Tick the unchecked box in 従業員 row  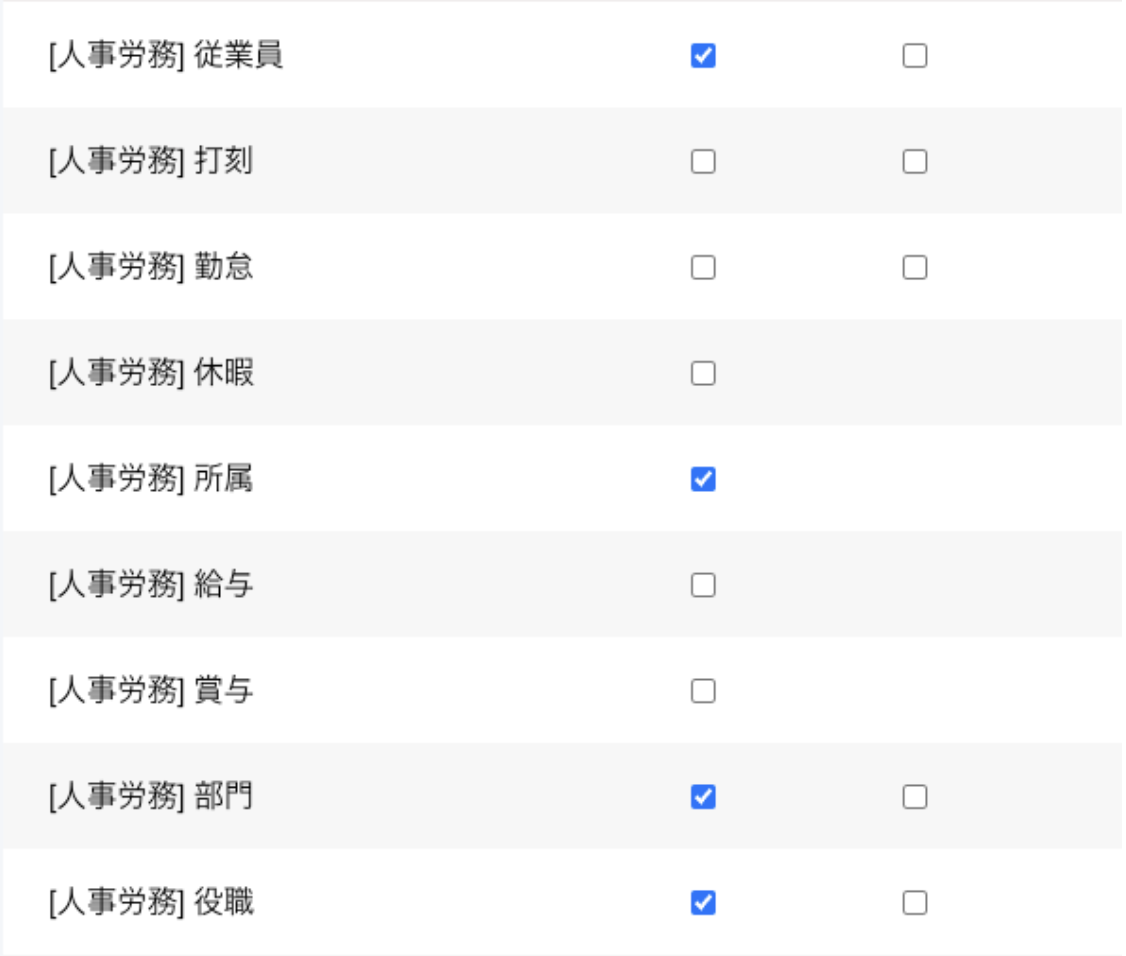pyautogui.click(x=914, y=56)
